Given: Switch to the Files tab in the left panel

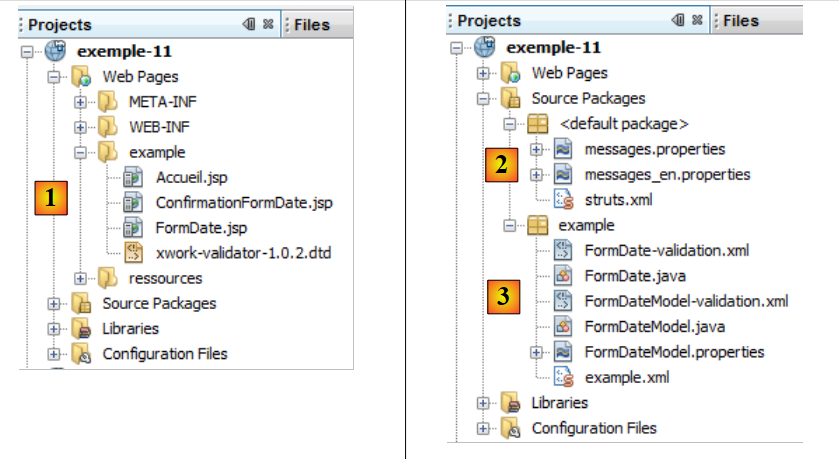Looking at the screenshot, I should pos(311,25).
